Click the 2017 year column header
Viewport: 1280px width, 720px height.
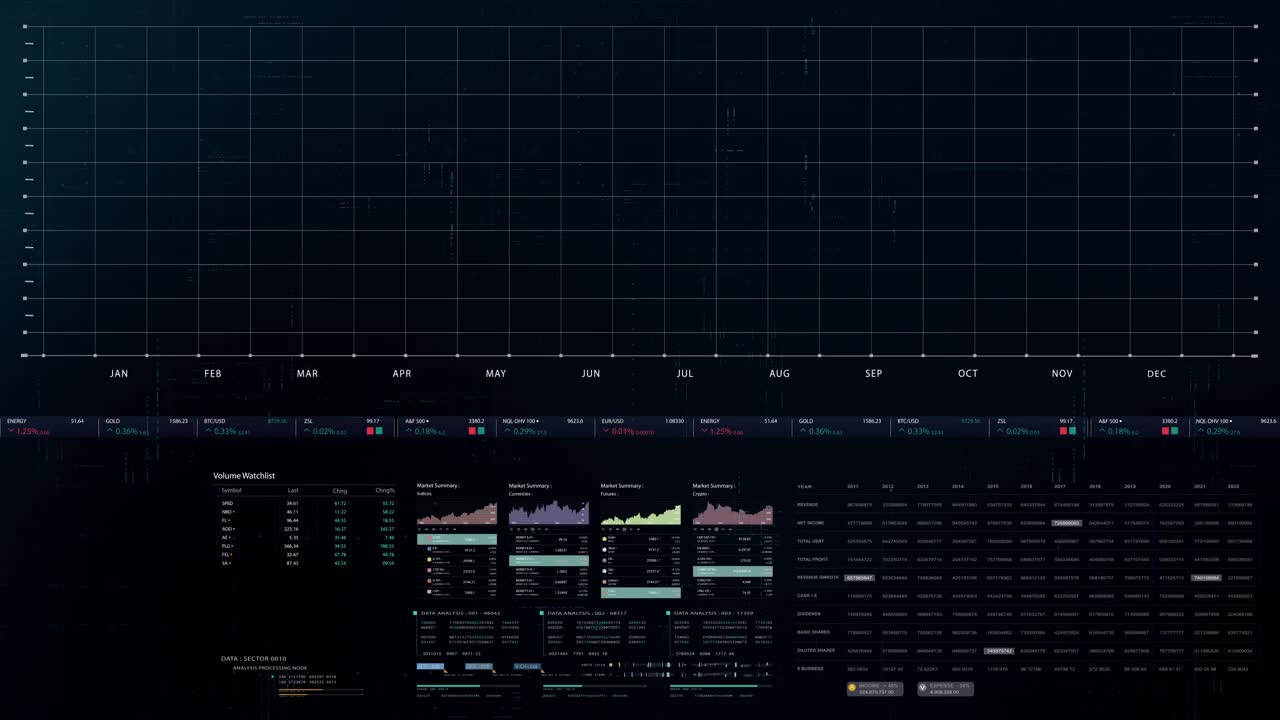[x=1060, y=486]
